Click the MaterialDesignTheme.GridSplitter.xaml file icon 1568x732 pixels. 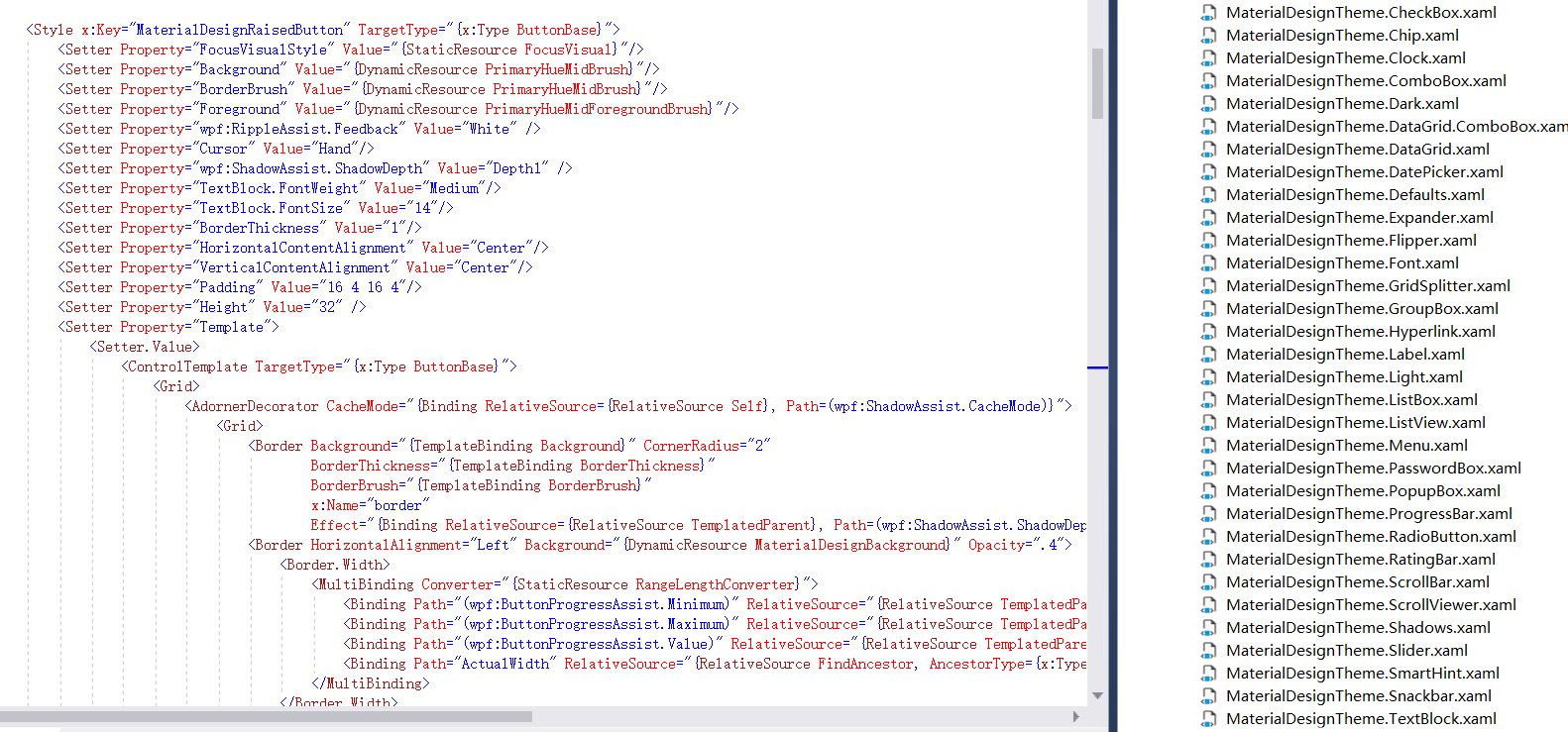pos(1208,286)
